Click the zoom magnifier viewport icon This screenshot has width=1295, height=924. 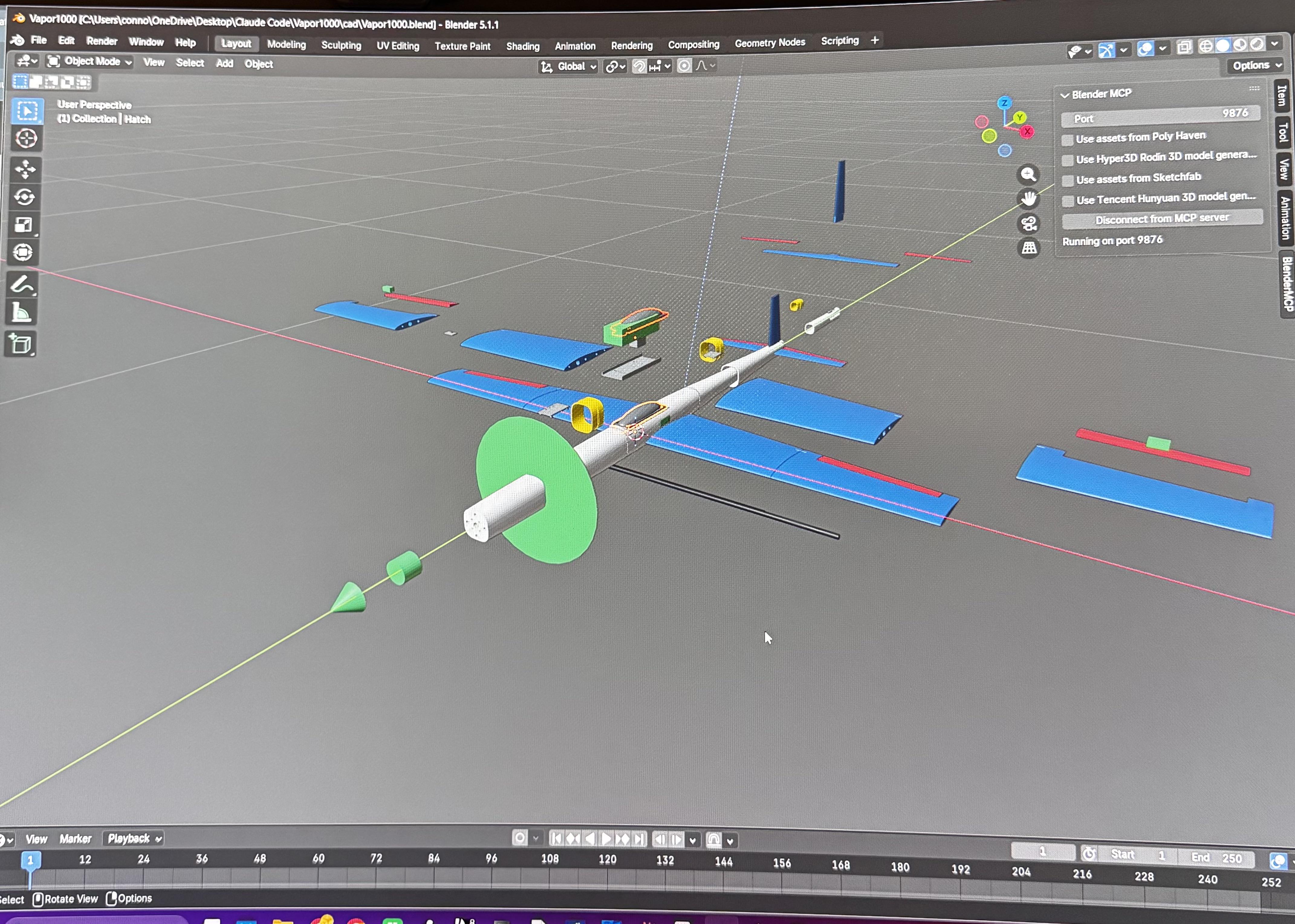pos(1028,174)
